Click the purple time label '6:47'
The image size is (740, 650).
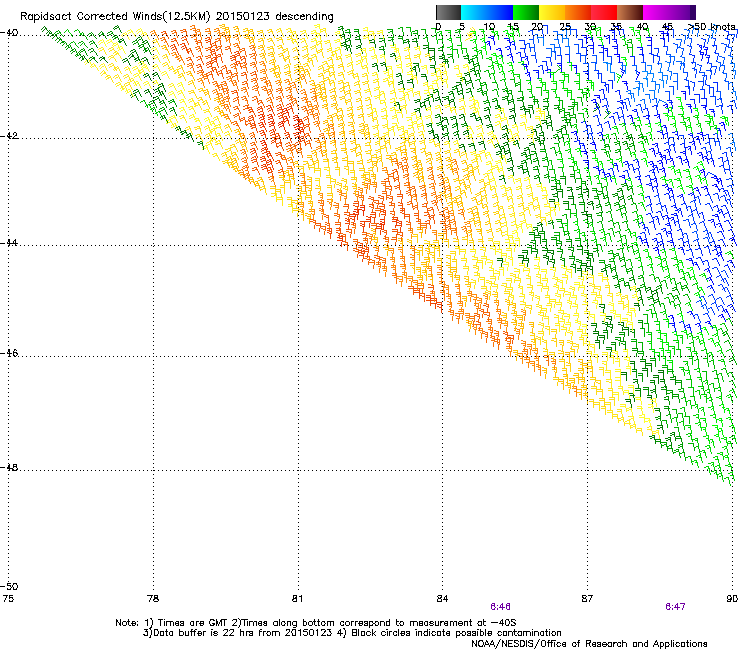click(x=675, y=607)
